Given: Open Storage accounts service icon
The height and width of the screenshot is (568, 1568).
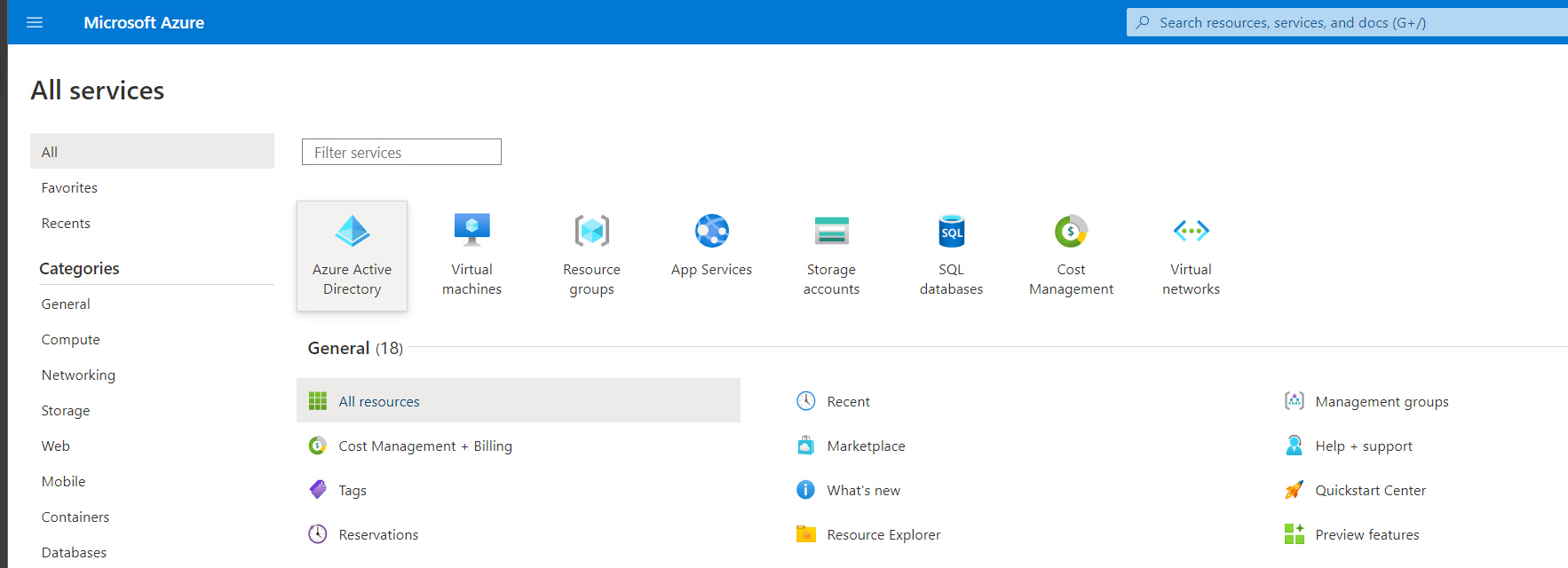Looking at the screenshot, I should coord(831,233).
